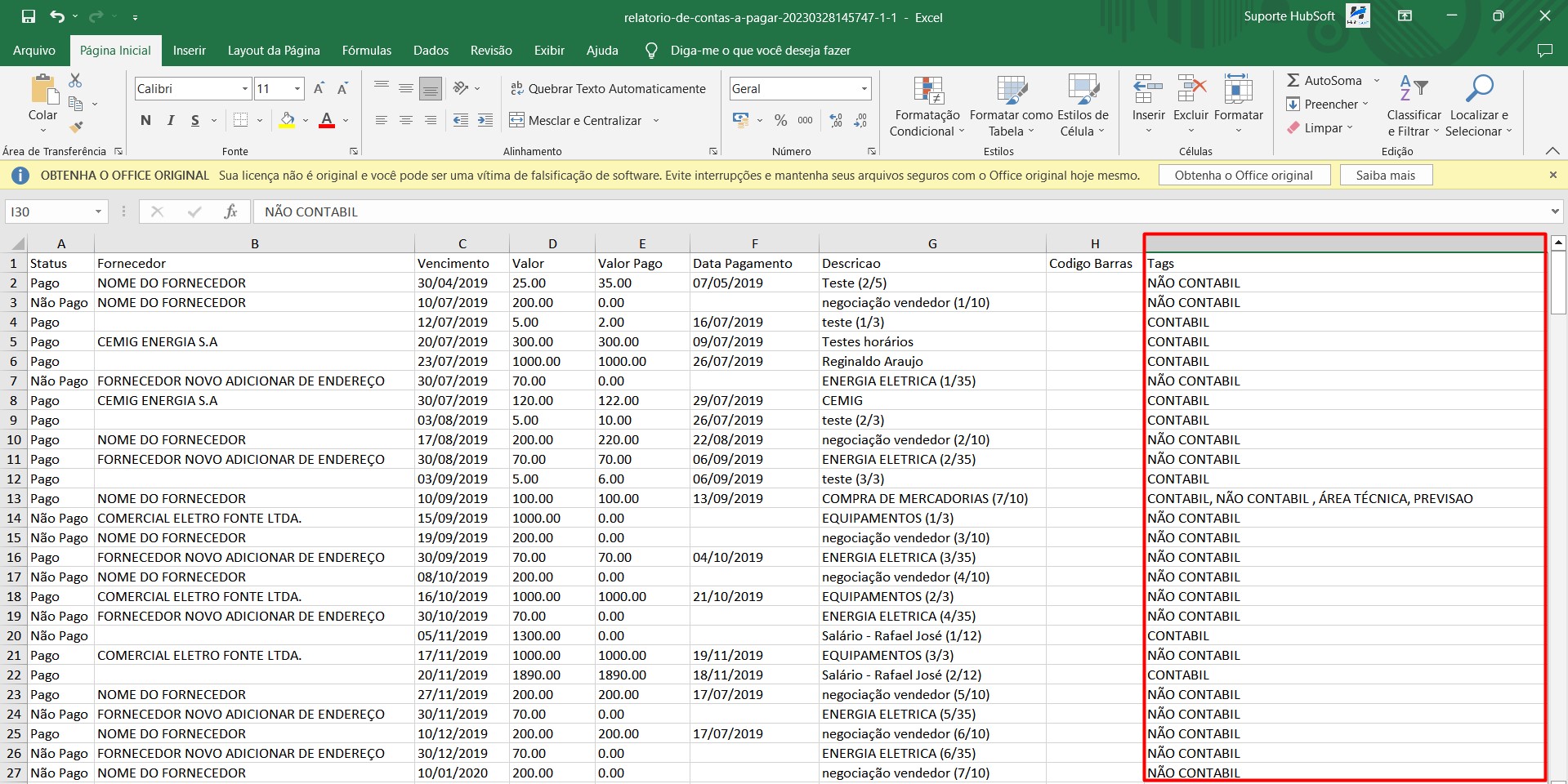This screenshot has width=1568, height=784.
Task: Click Obtenha o Office original button
Action: point(1244,175)
